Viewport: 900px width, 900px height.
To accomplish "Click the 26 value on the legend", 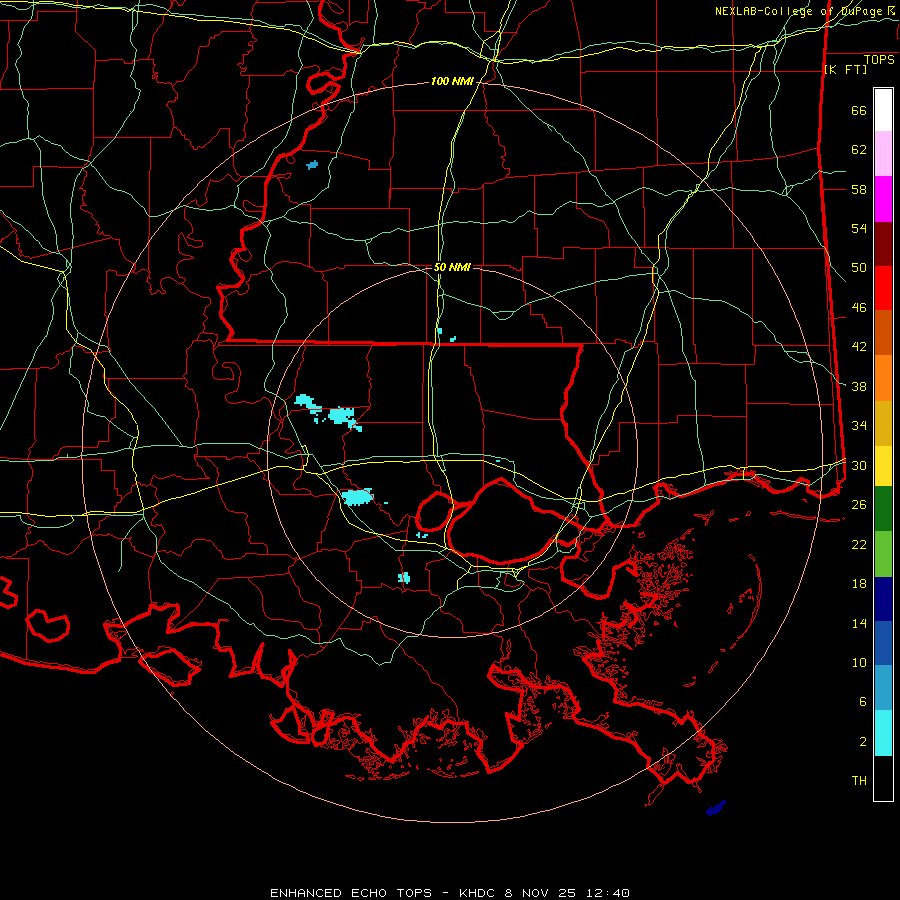I will 859,505.
